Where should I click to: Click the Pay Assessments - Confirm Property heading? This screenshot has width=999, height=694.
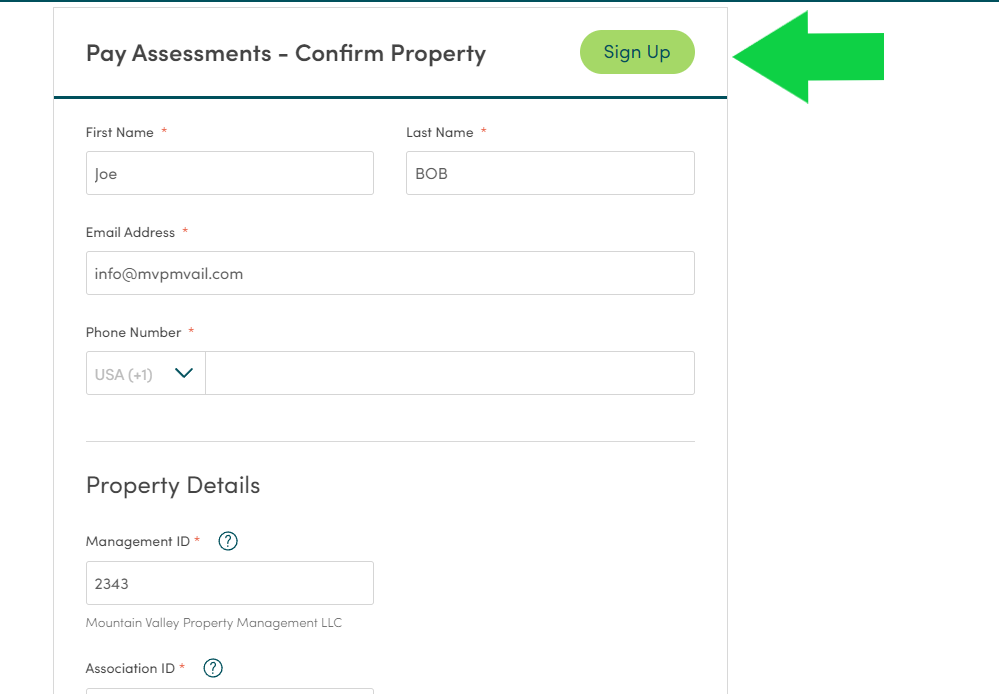pos(286,54)
